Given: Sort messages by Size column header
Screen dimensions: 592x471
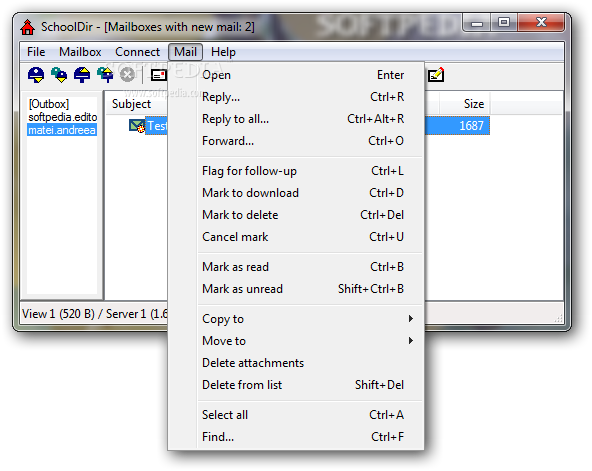Looking at the screenshot, I should pos(465,104).
